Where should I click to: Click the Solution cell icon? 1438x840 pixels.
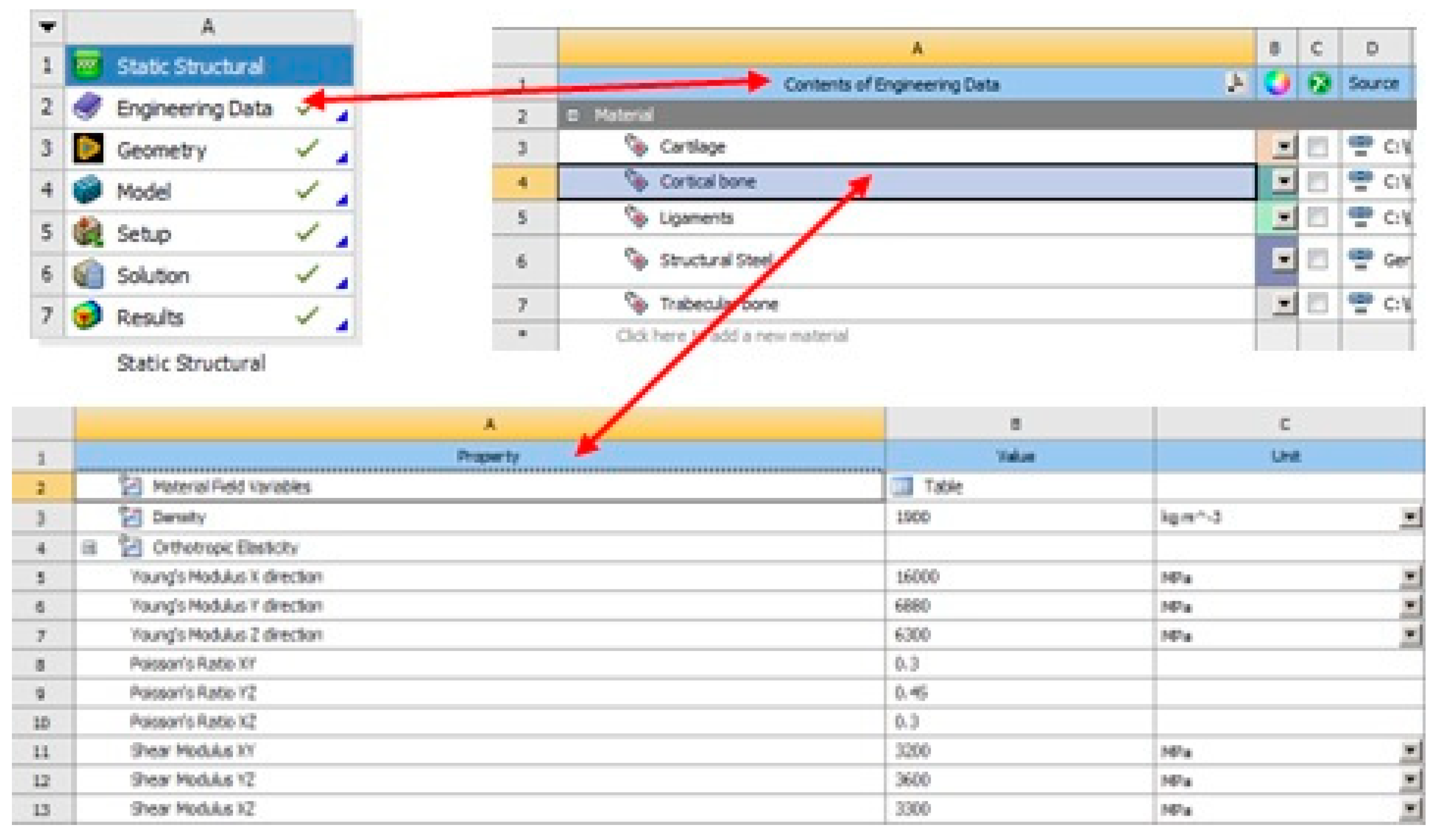coord(88,275)
